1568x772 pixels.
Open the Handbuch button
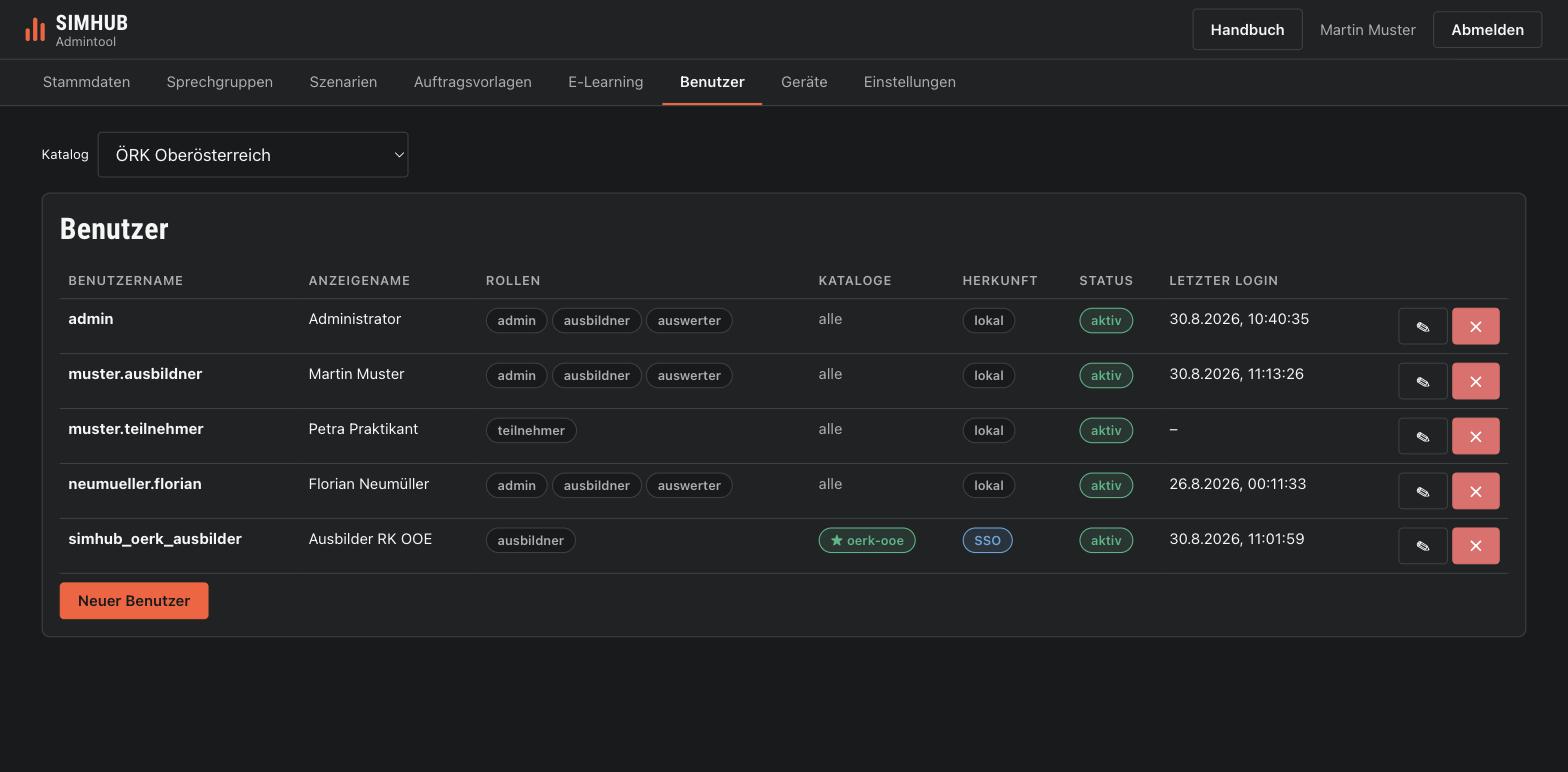(1247, 30)
